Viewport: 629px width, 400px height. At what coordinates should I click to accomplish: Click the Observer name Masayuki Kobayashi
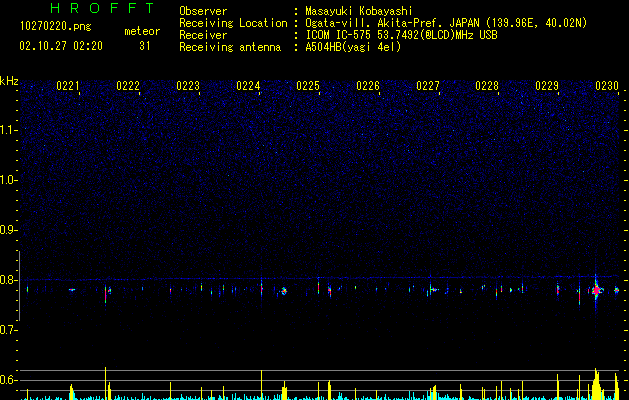pos(358,11)
